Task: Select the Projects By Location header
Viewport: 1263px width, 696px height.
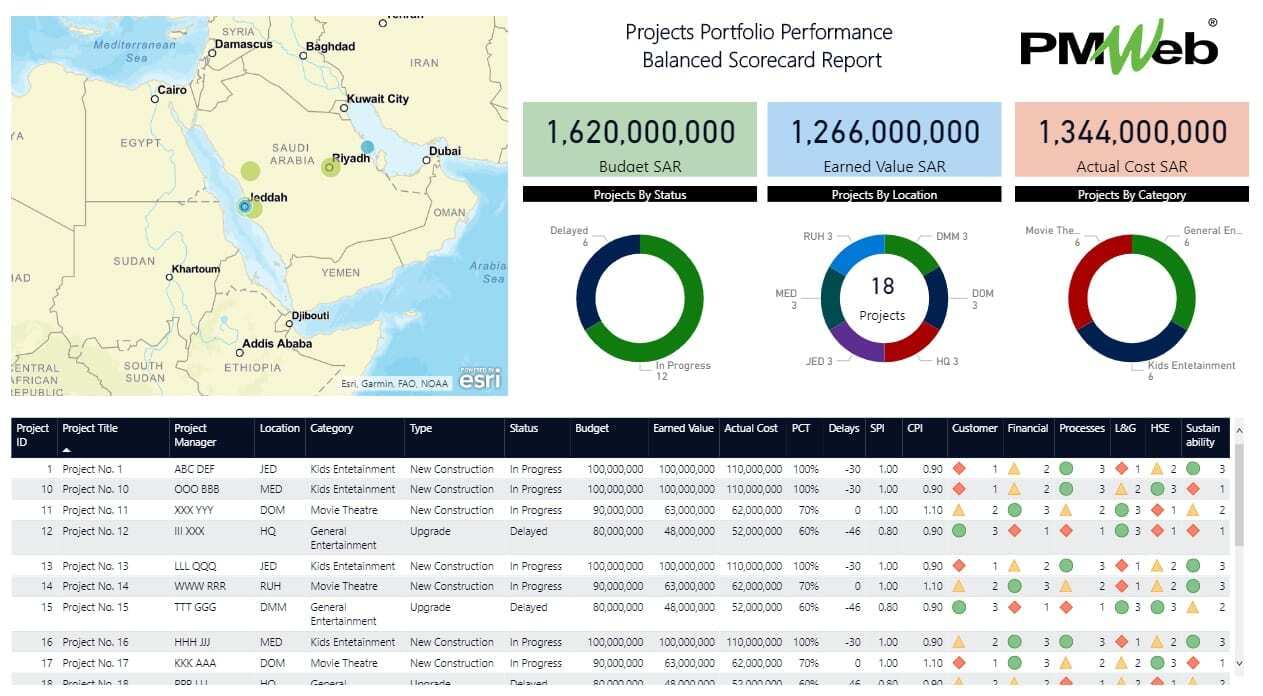Action: pos(883,194)
